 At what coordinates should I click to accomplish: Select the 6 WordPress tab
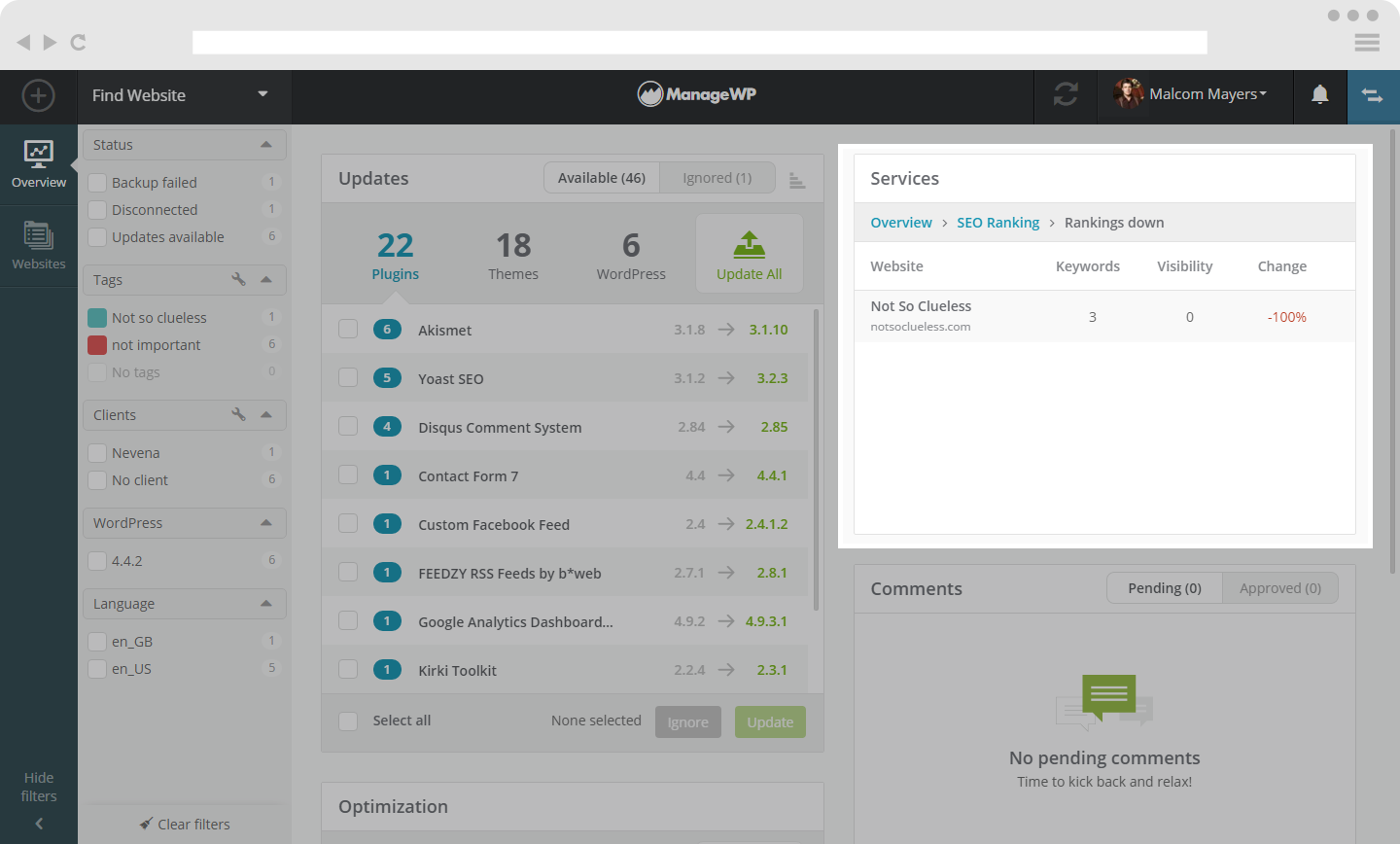pyautogui.click(x=631, y=255)
